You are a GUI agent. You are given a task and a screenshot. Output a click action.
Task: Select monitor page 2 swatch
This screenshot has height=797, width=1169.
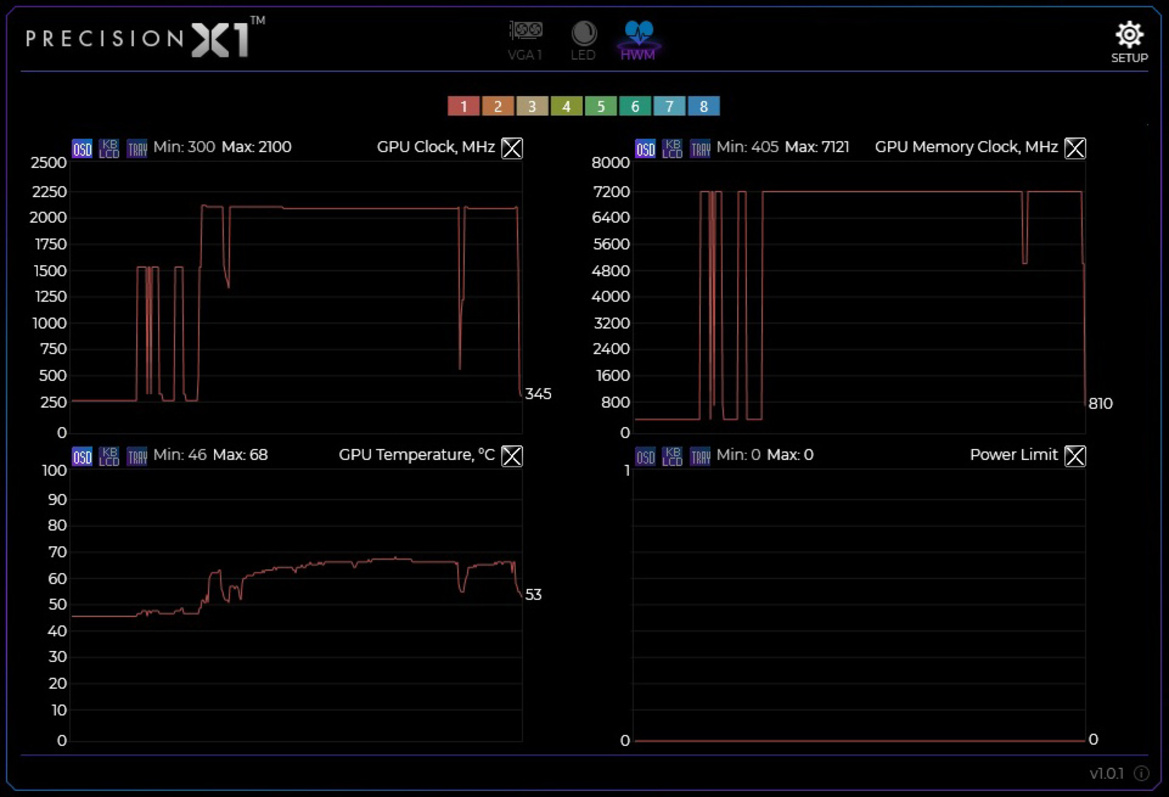coord(498,106)
